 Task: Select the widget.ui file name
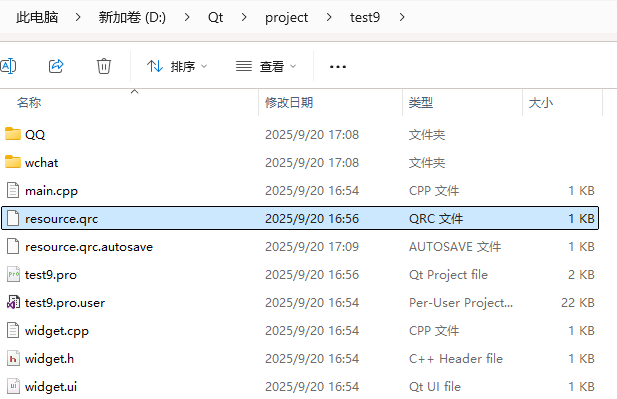click(x=51, y=387)
